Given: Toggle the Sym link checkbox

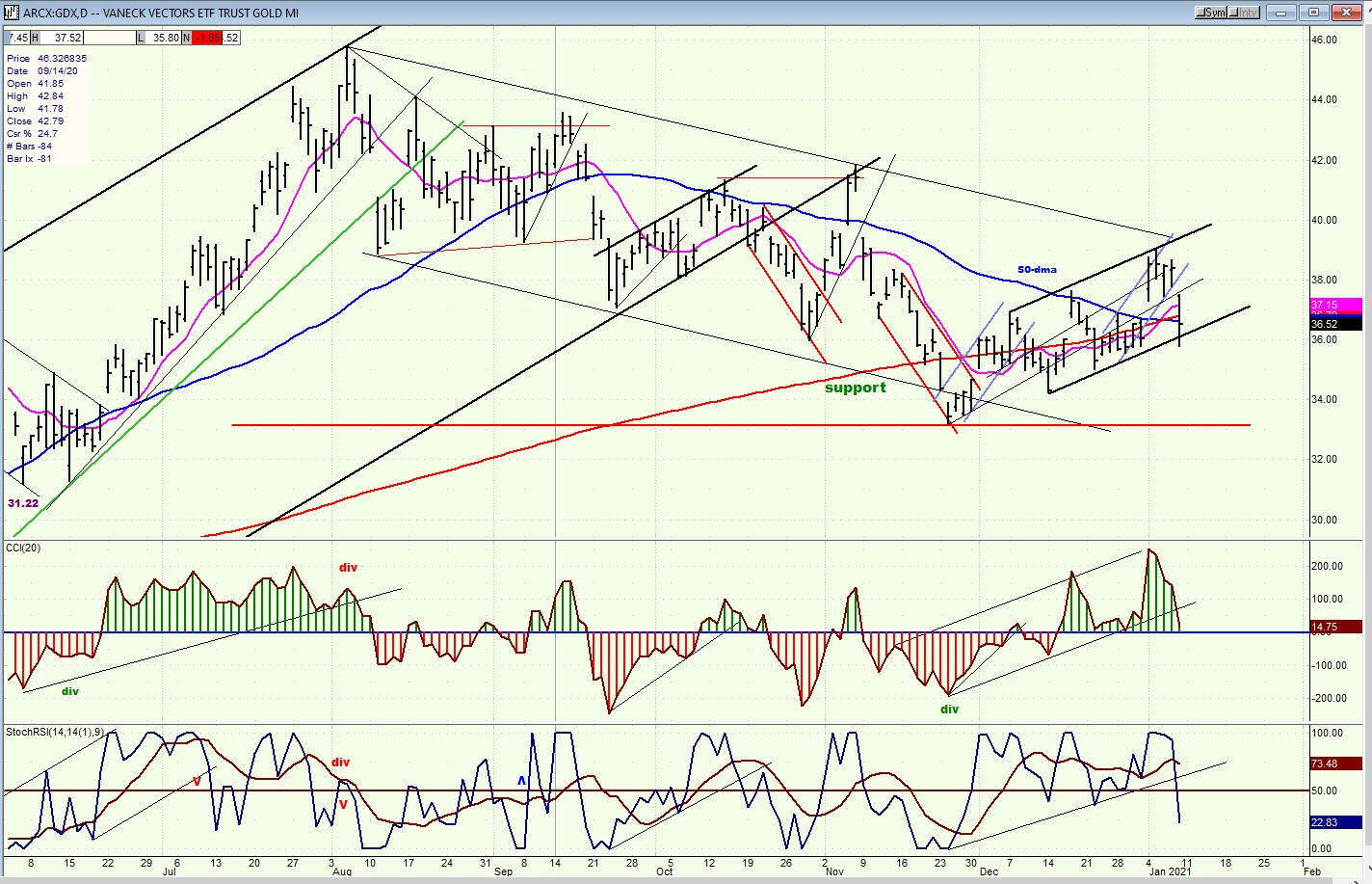Looking at the screenshot, I should pos(1211,13).
